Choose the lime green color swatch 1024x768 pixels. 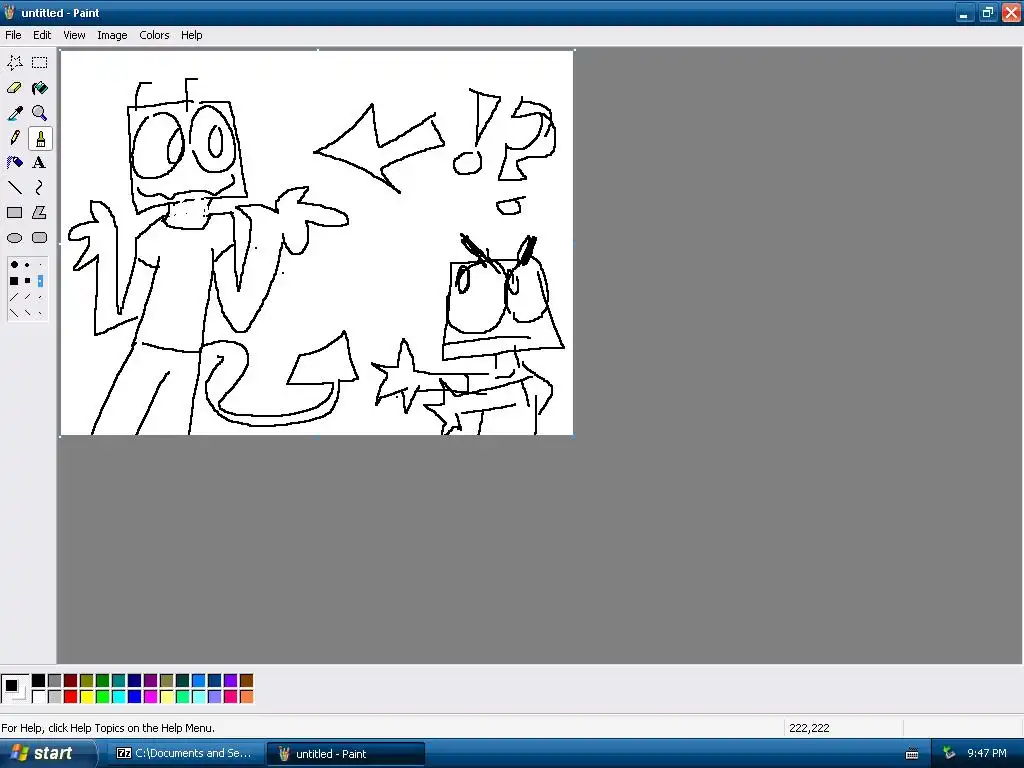(103, 697)
